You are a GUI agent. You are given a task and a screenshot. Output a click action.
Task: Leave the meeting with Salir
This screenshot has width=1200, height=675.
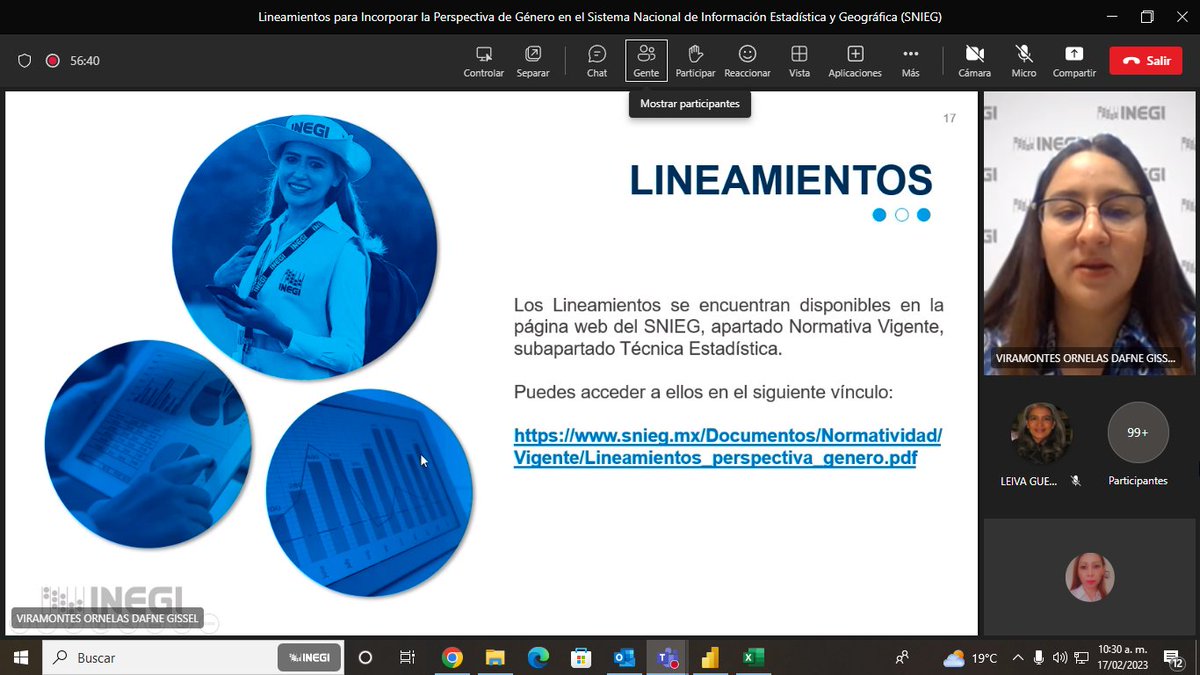click(1146, 61)
